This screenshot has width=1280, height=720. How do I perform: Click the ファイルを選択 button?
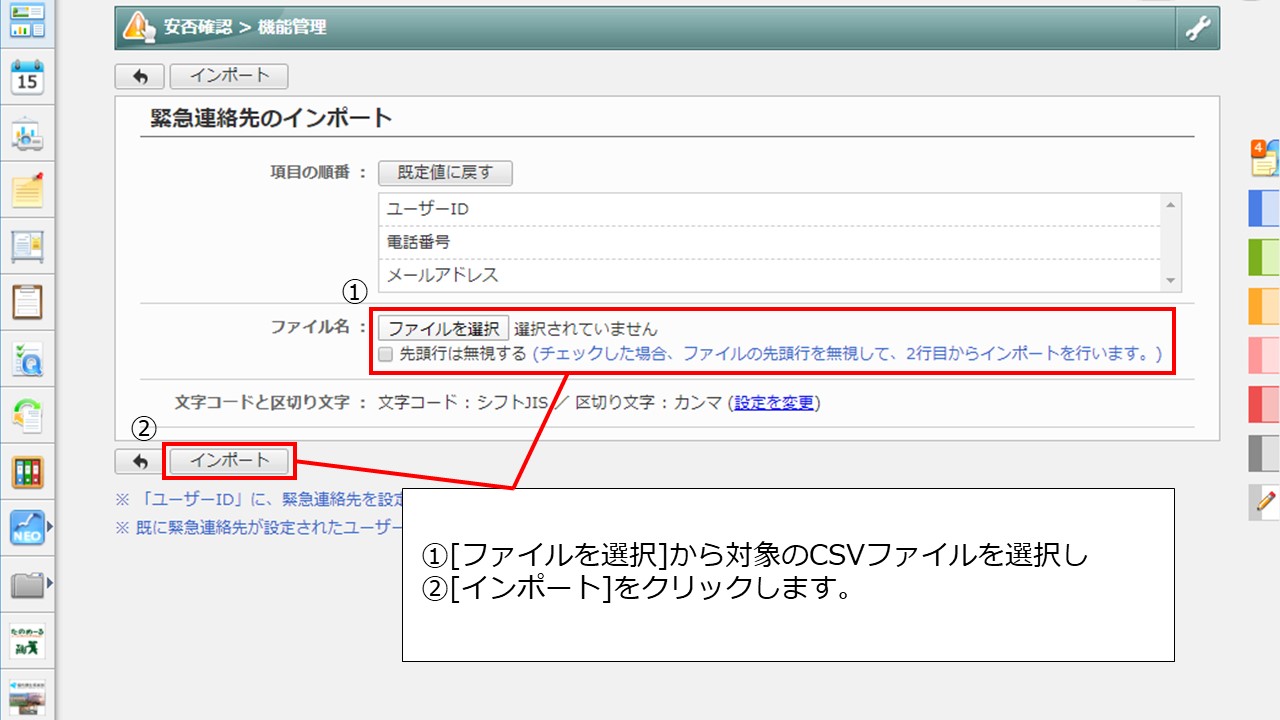click(x=443, y=328)
